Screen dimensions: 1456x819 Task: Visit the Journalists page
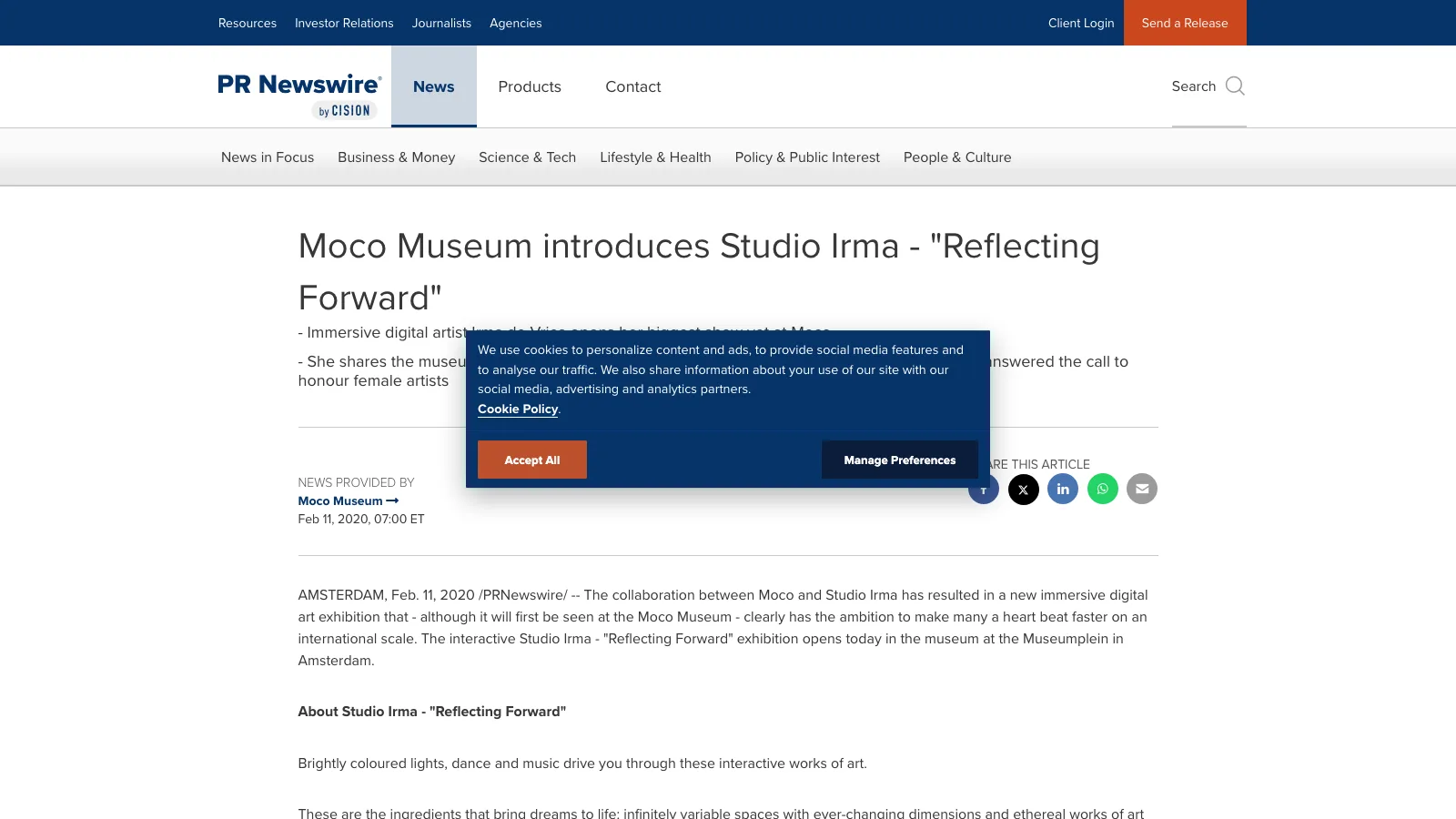point(441,23)
